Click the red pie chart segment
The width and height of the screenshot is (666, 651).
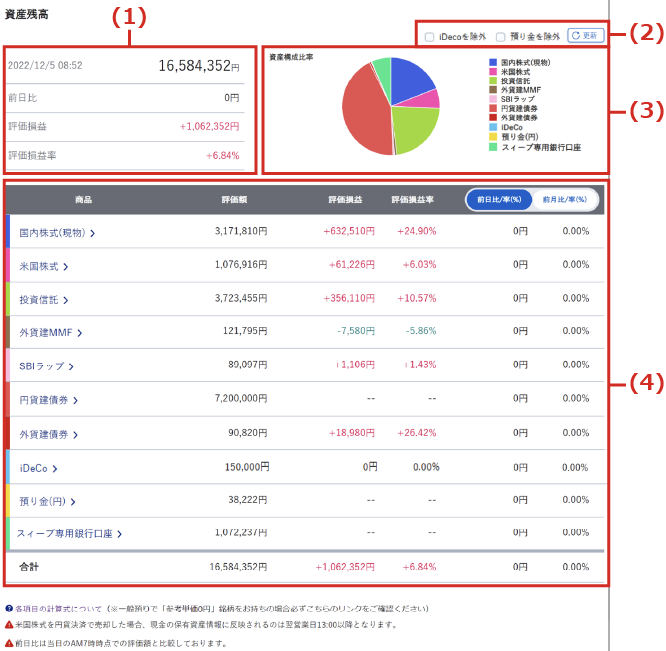(366, 115)
